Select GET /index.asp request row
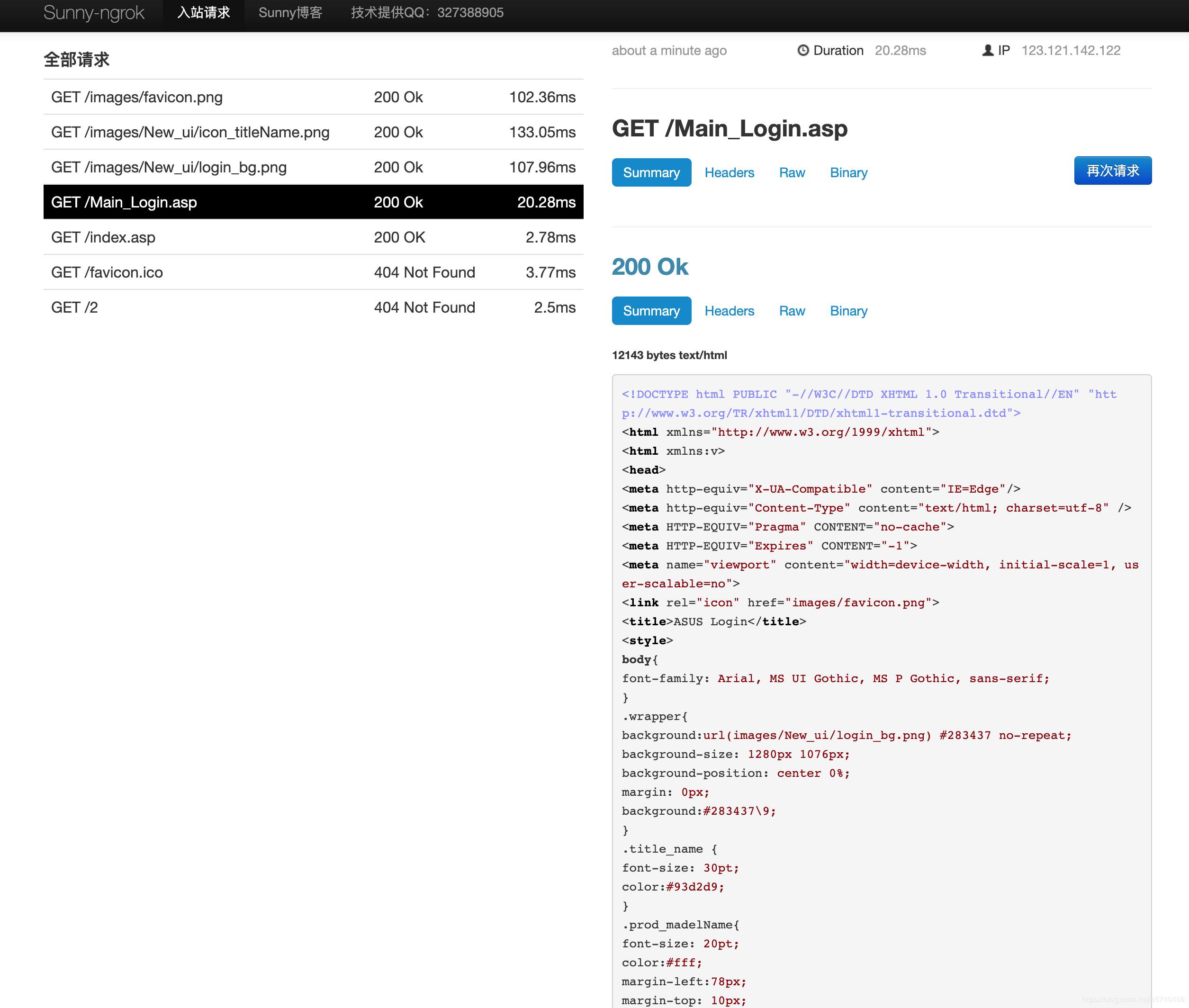 [x=313, y=237]
